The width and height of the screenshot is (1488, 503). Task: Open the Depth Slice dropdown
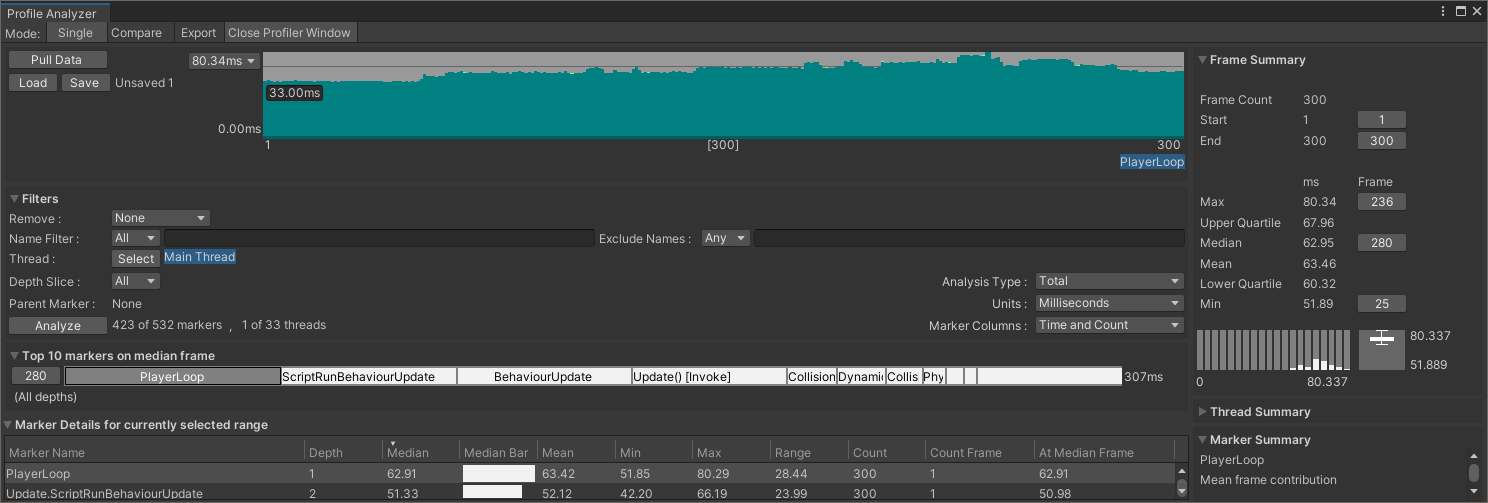click(136, 282)
